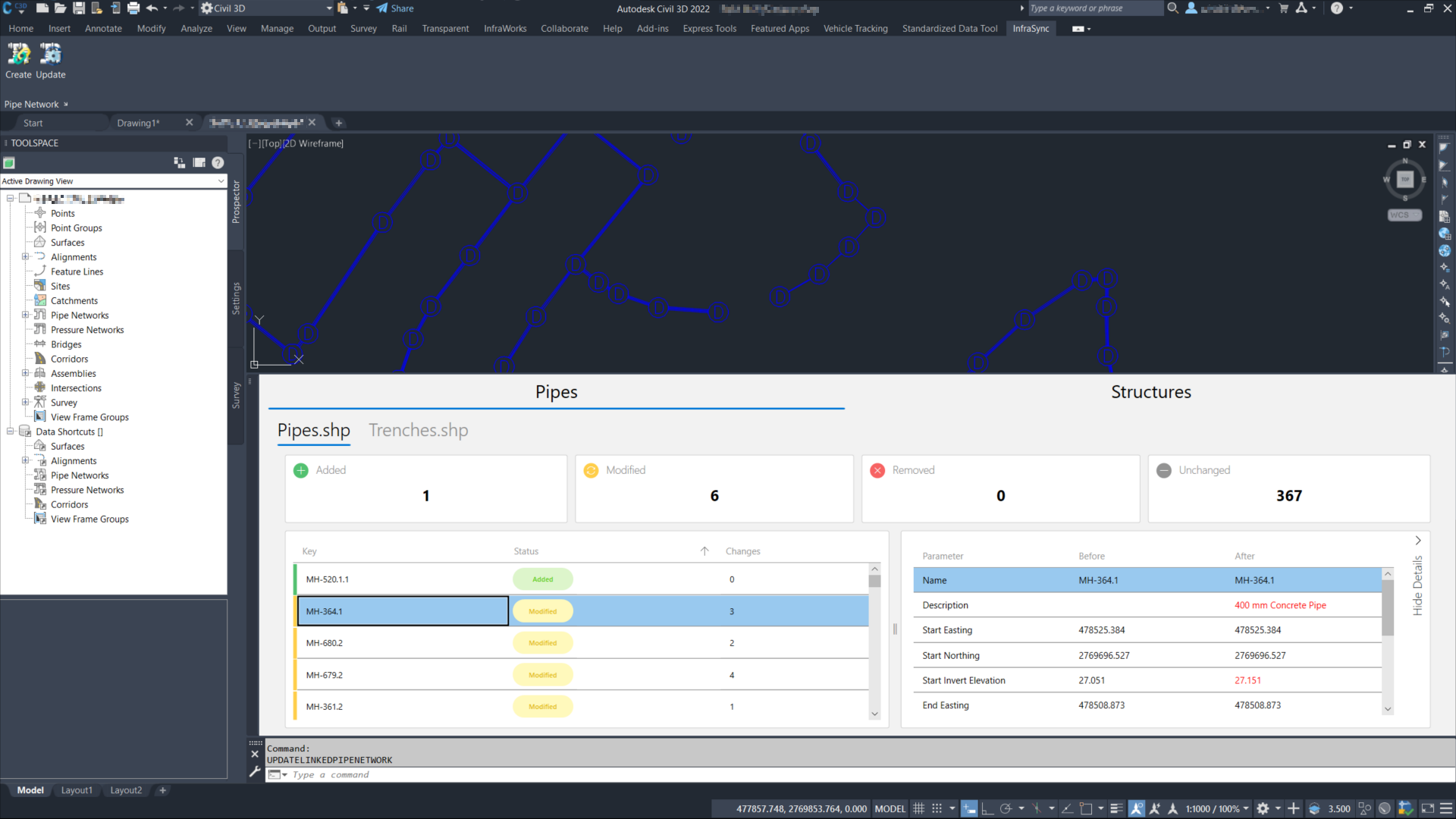Toggle drawing grid display in status bar
Image resolution: width=1456 pixels, height=819 pixels.
(918, 808)
